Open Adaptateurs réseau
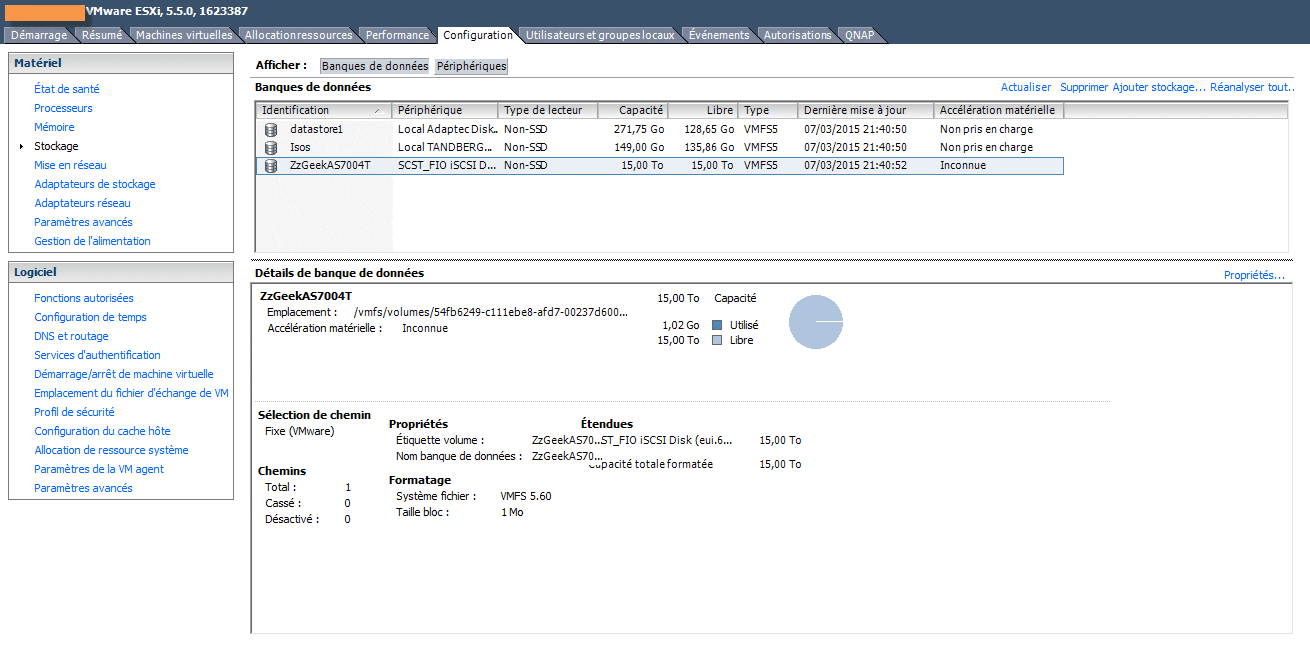 coord(82,203)
